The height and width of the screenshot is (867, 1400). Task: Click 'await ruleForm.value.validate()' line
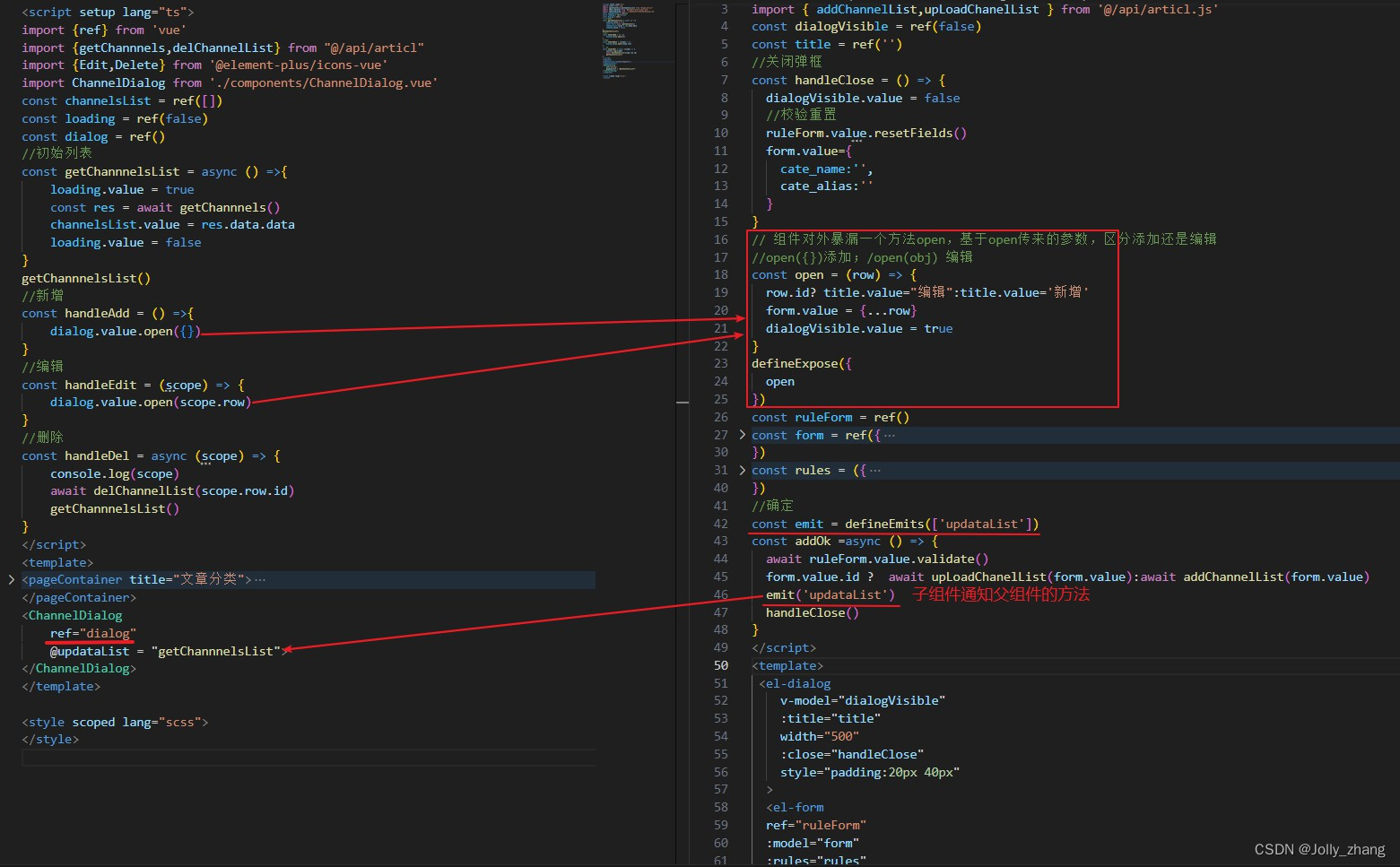point(877,559)
